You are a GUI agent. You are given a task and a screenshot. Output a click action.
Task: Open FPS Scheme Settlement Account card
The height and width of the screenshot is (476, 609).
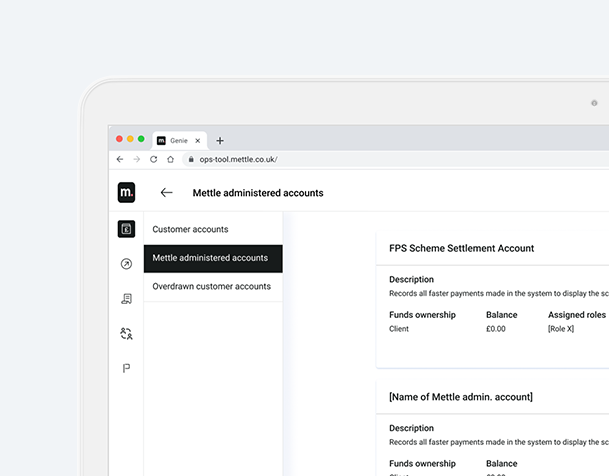pos(461,248)
